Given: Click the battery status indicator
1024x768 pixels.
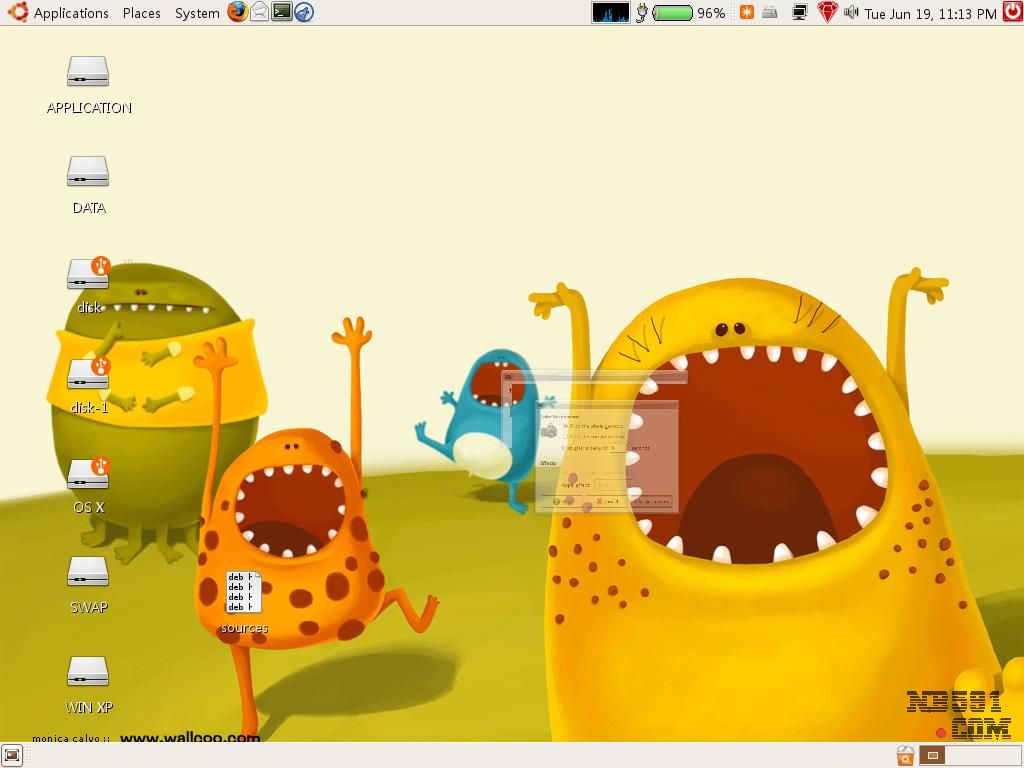Looking at the screenshot, I should click(x=673, y=13).
